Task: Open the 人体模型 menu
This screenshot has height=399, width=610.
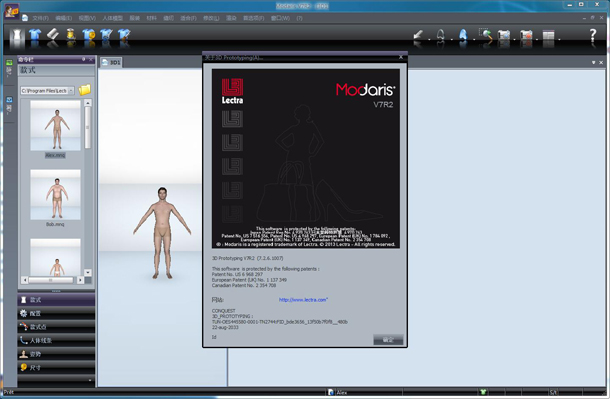Action: pyautogui.click(x=112, y=18)
